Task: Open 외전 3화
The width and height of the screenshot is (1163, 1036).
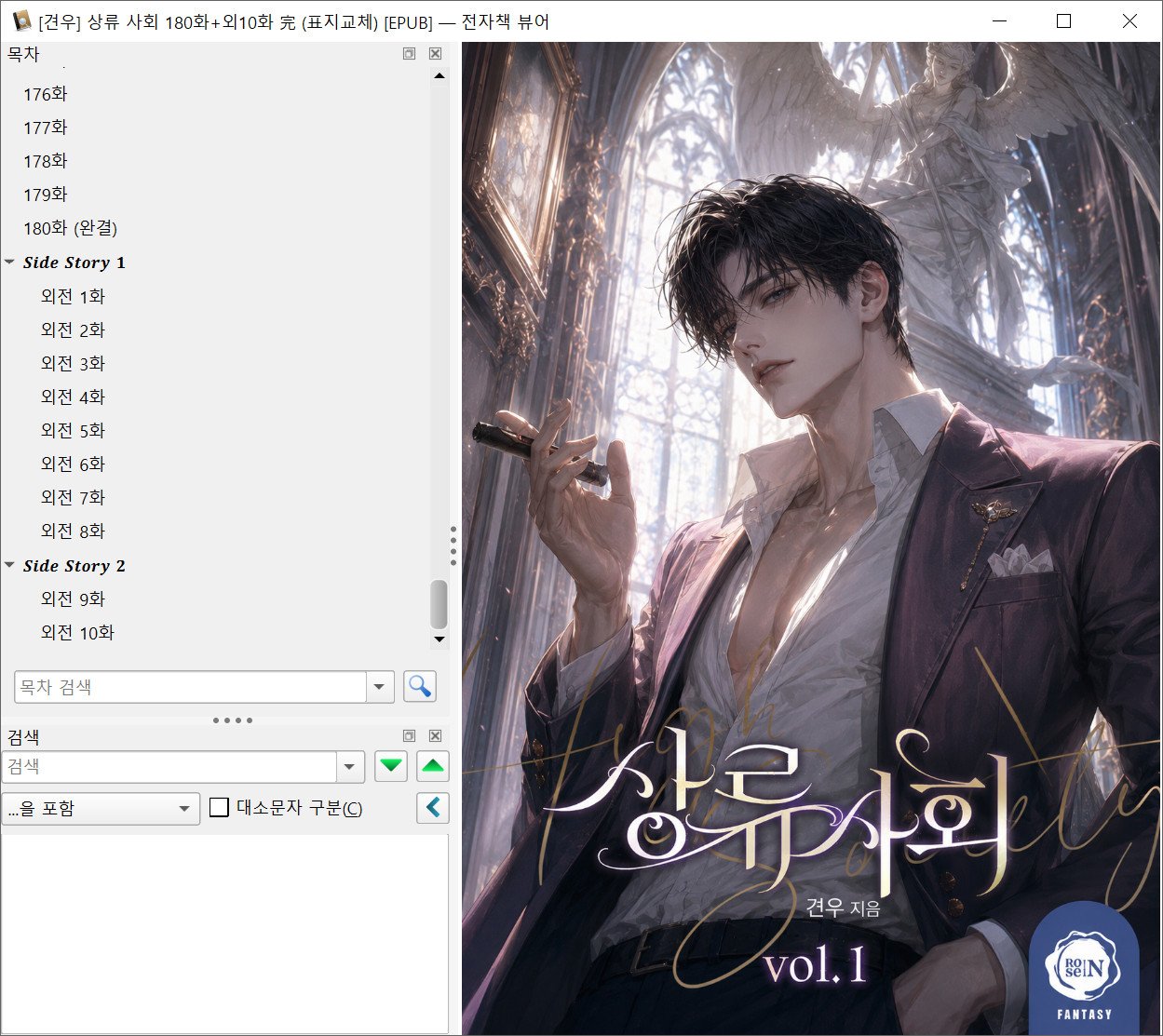Action: (x=73, y=363)
